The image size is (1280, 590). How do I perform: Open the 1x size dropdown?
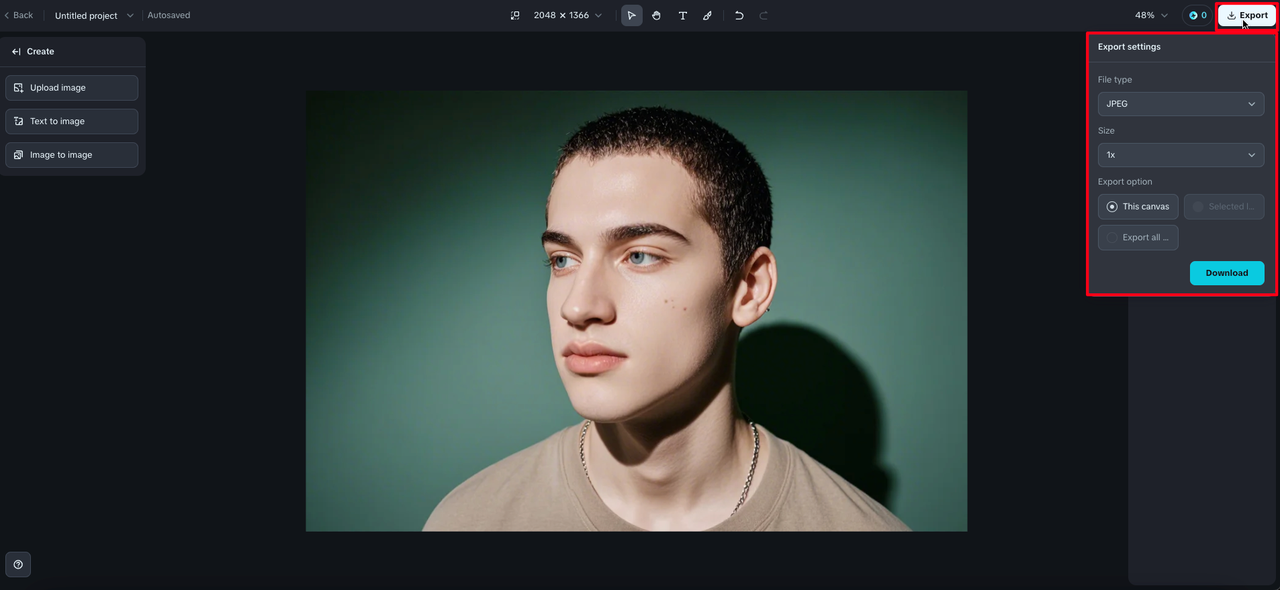[1181, 155]
